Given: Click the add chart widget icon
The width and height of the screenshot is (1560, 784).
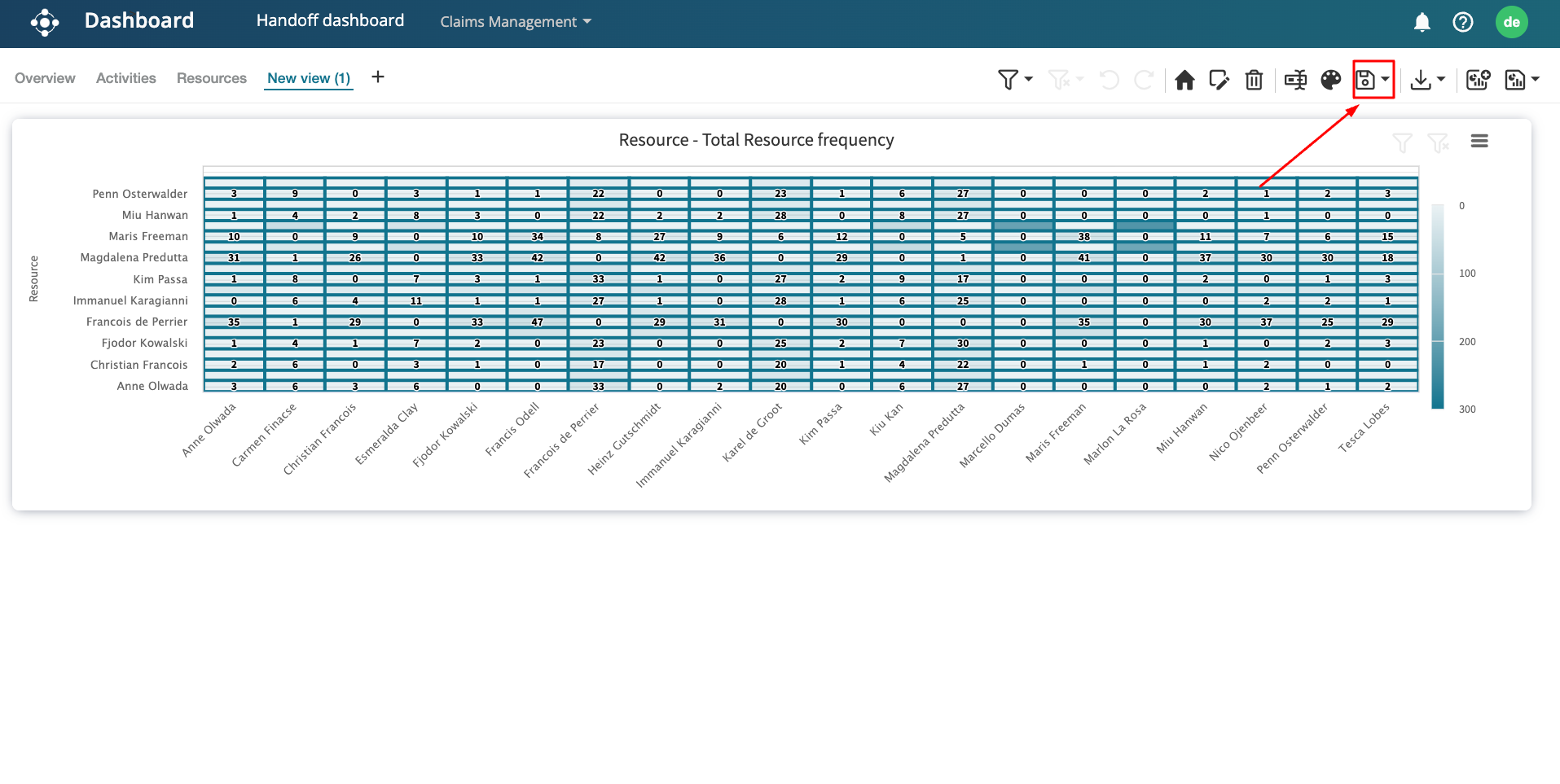Looking at the screenshot, I should [x=1478, y=80].
